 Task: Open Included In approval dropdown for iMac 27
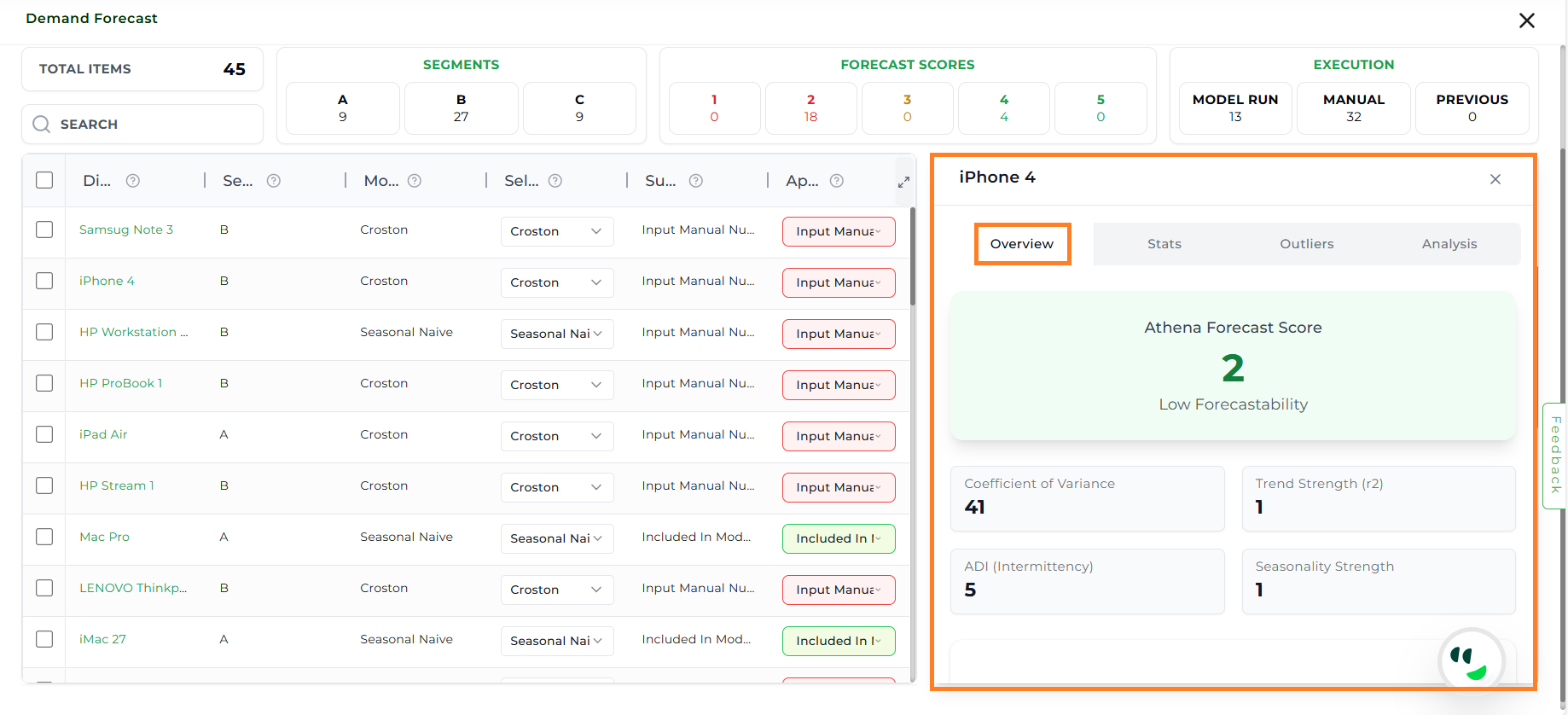click(838, 641)
